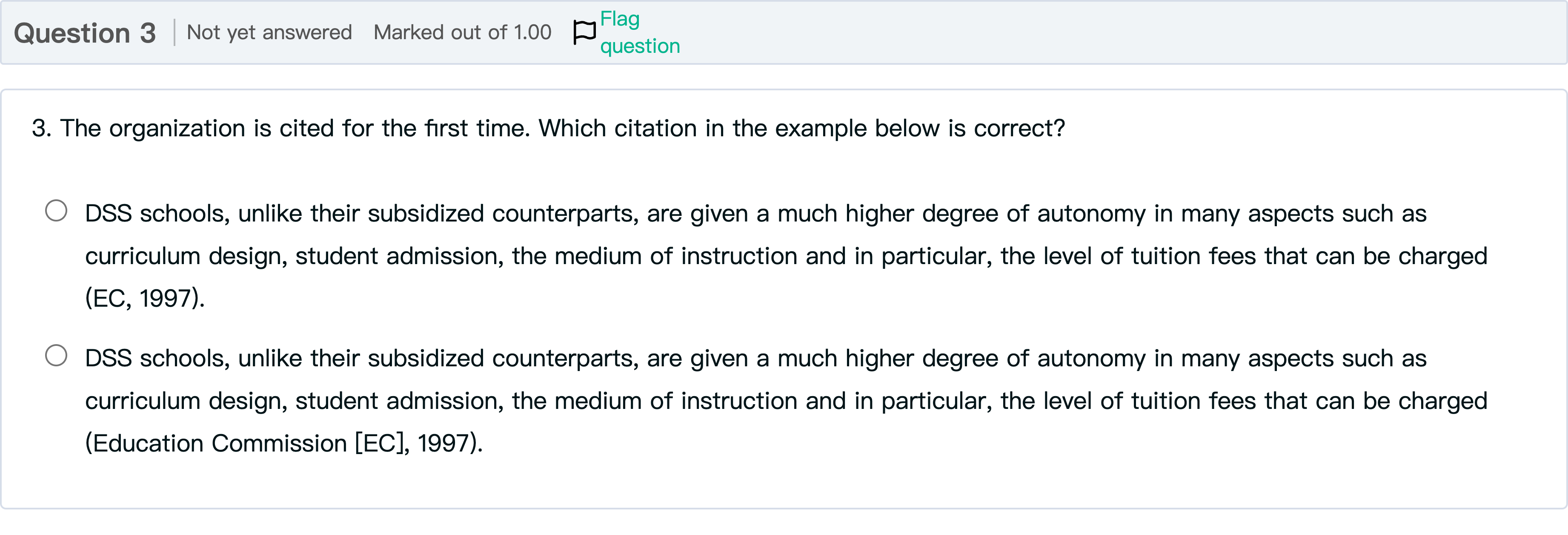Image resolution: width=1568 pixels, height=535 pixels.
Task: Click the flag icon in the question header
Action: pyautogui.click(x=584, y=32)
